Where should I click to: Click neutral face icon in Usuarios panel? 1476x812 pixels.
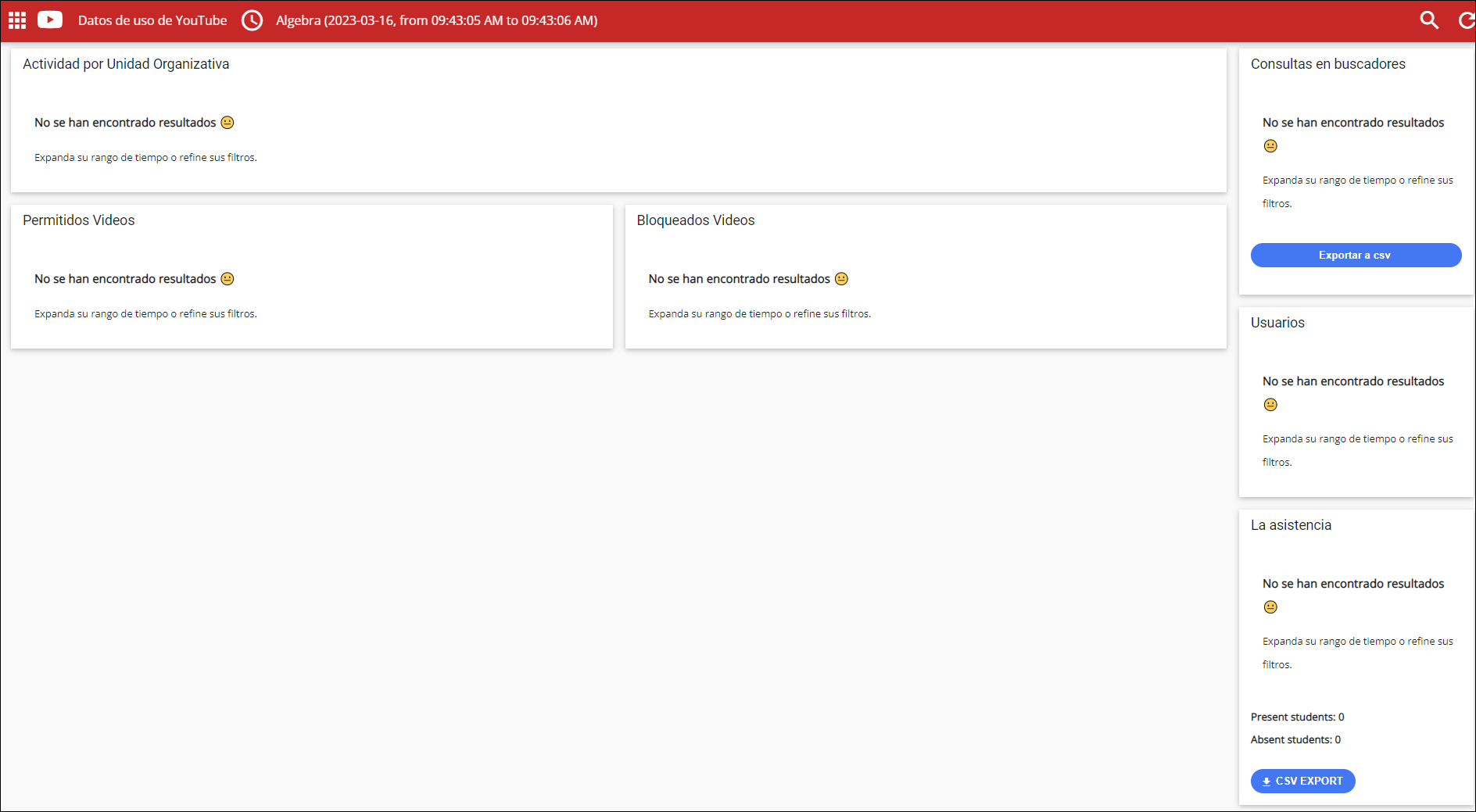click(x=1270, y=405)
